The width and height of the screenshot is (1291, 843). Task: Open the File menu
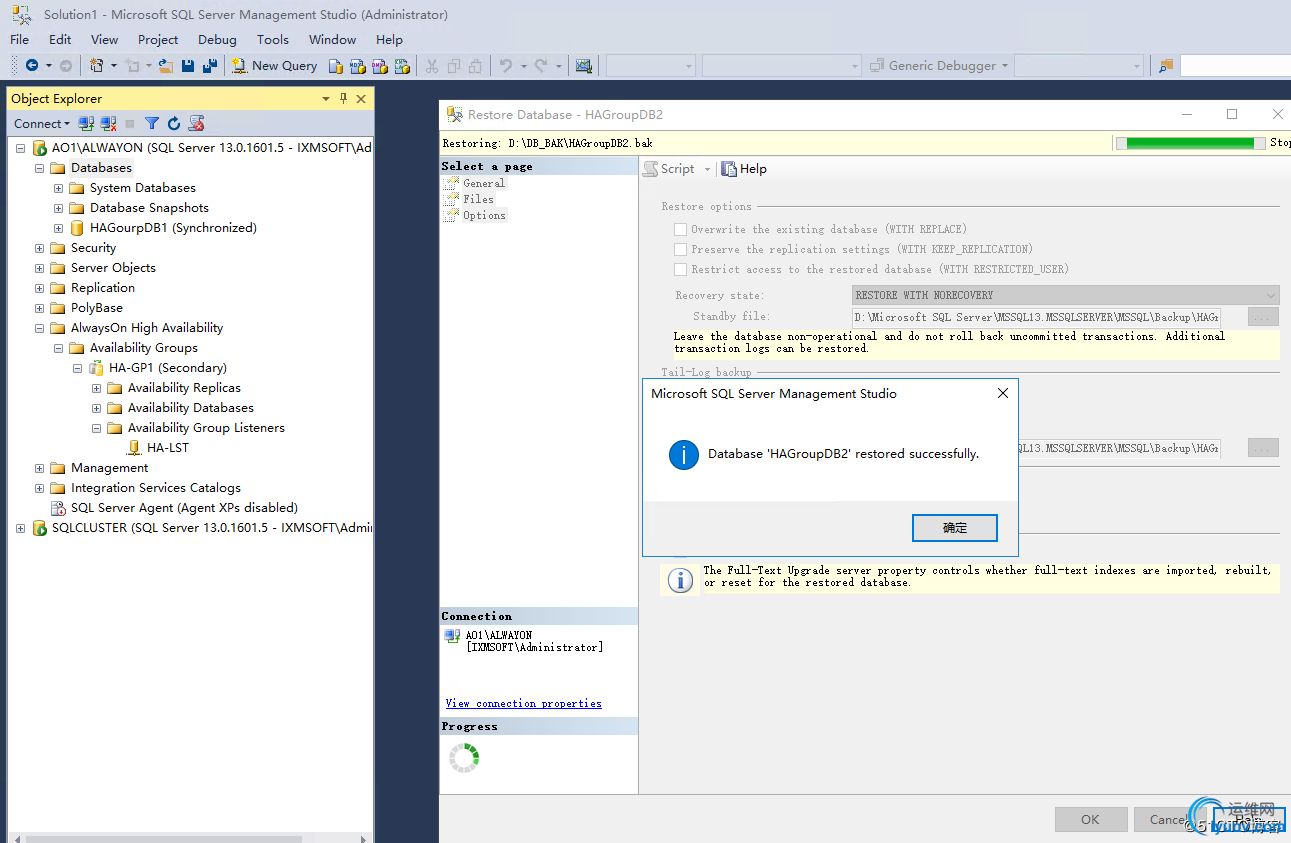19,39
